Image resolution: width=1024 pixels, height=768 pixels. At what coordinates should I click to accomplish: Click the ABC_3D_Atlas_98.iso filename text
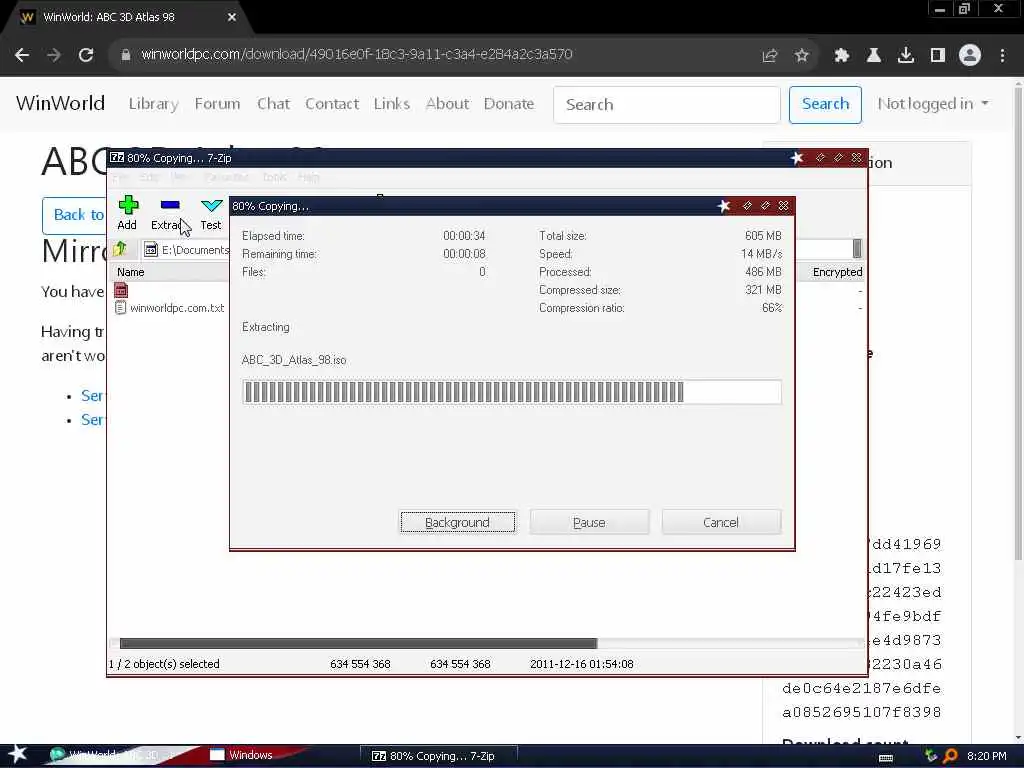pos(294,360)
